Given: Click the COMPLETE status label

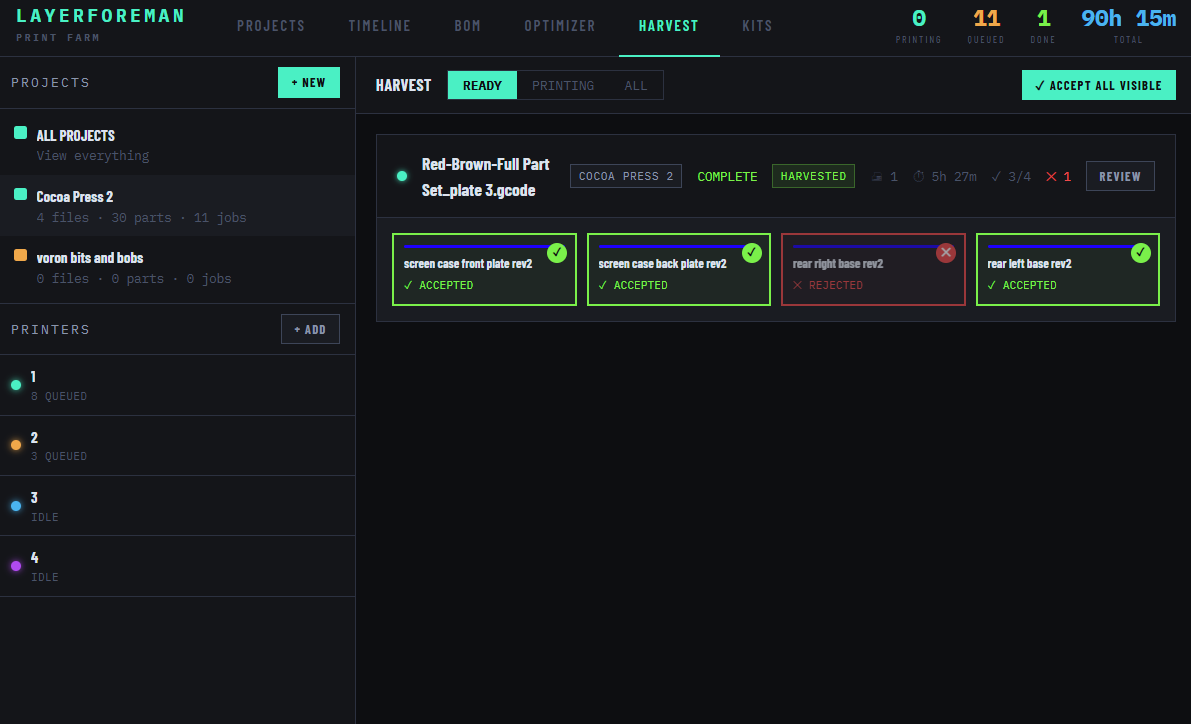Looking at the screenshot, I should point(727,176).
